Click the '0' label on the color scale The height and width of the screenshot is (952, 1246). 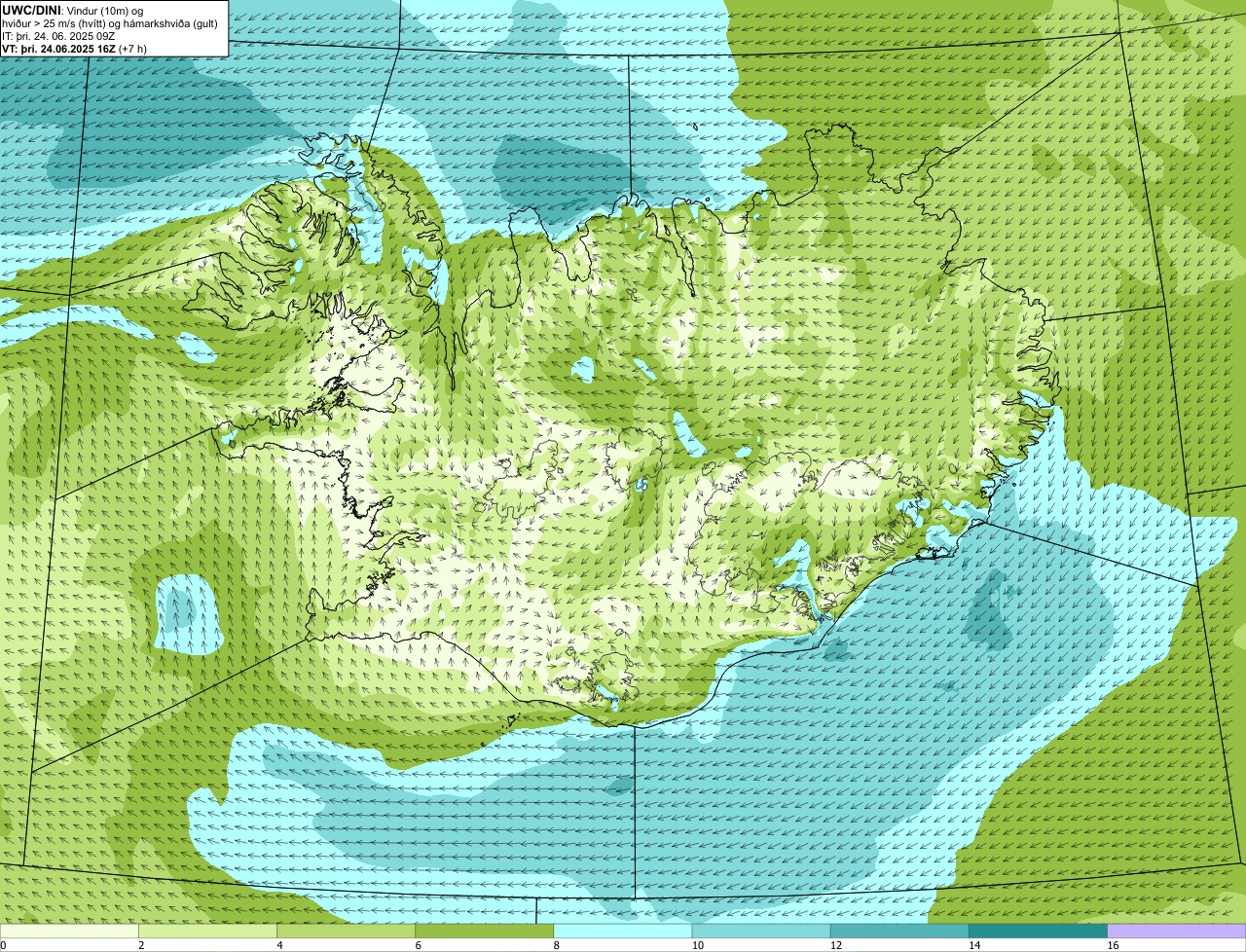pos(4,945)
